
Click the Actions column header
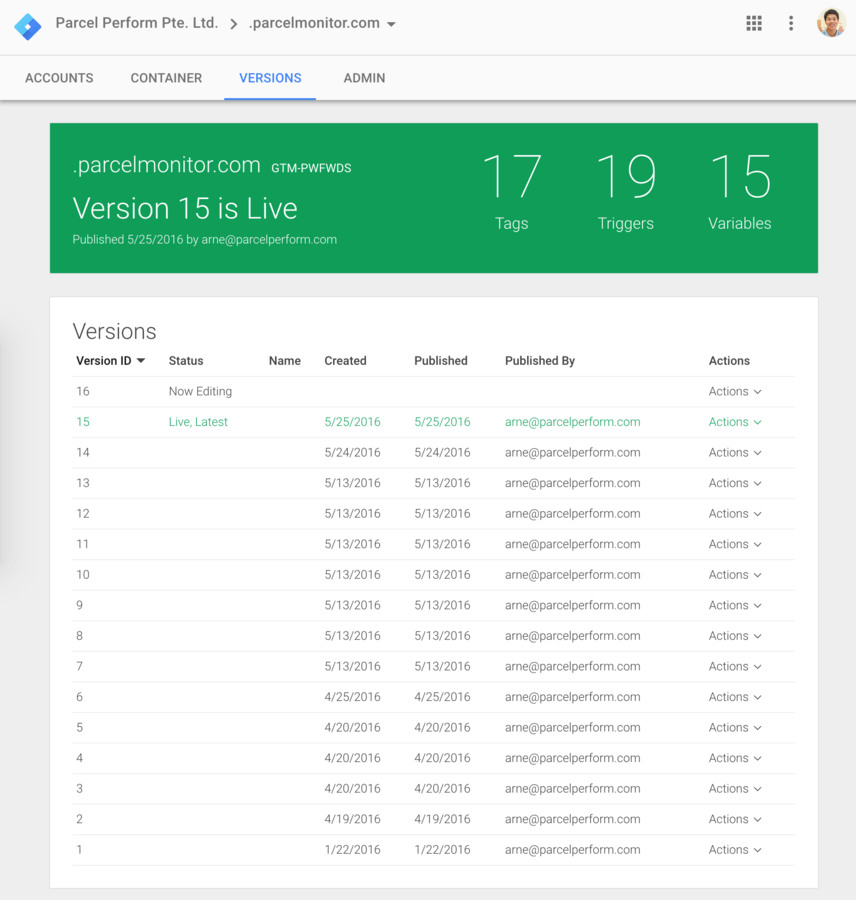coord(729,361)
